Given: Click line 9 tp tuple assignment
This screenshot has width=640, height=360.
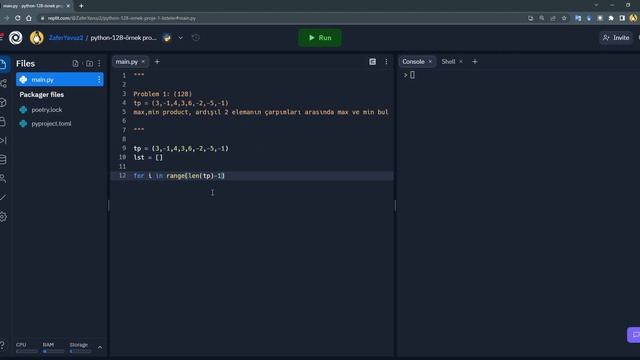Looking at the screenshot, I should coord(181,148).
